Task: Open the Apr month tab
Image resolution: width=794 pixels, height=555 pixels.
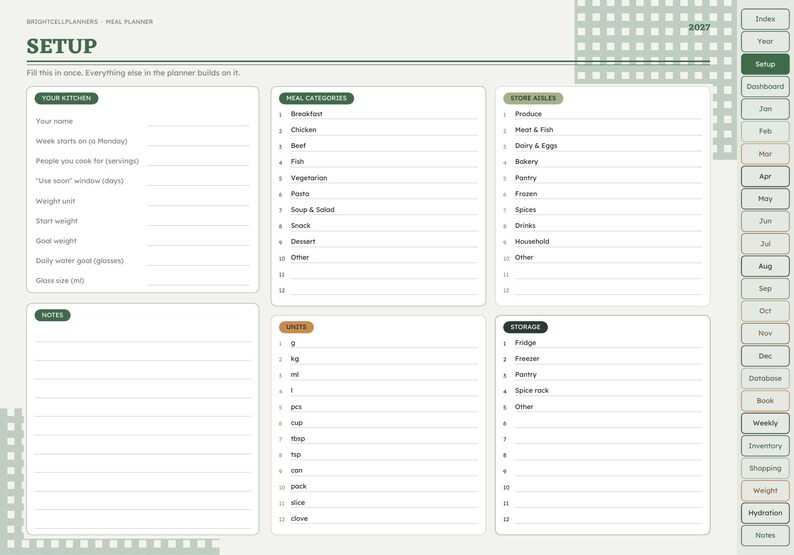Action: pos(765,176)
